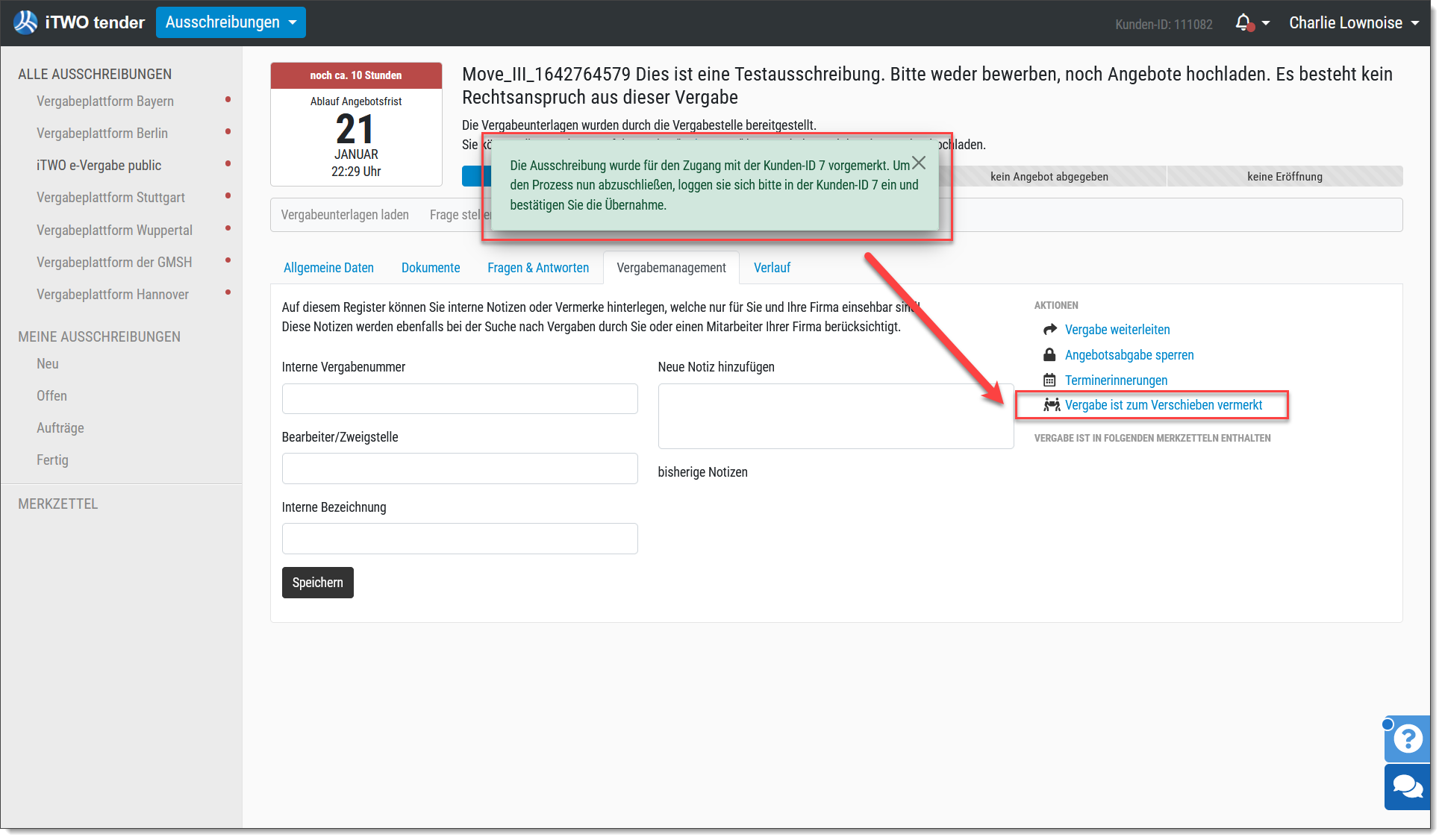Click the kein Angebot abgegeben progress step
Viewport: 1442px width, 840px height.
[x=1049, y=176]
